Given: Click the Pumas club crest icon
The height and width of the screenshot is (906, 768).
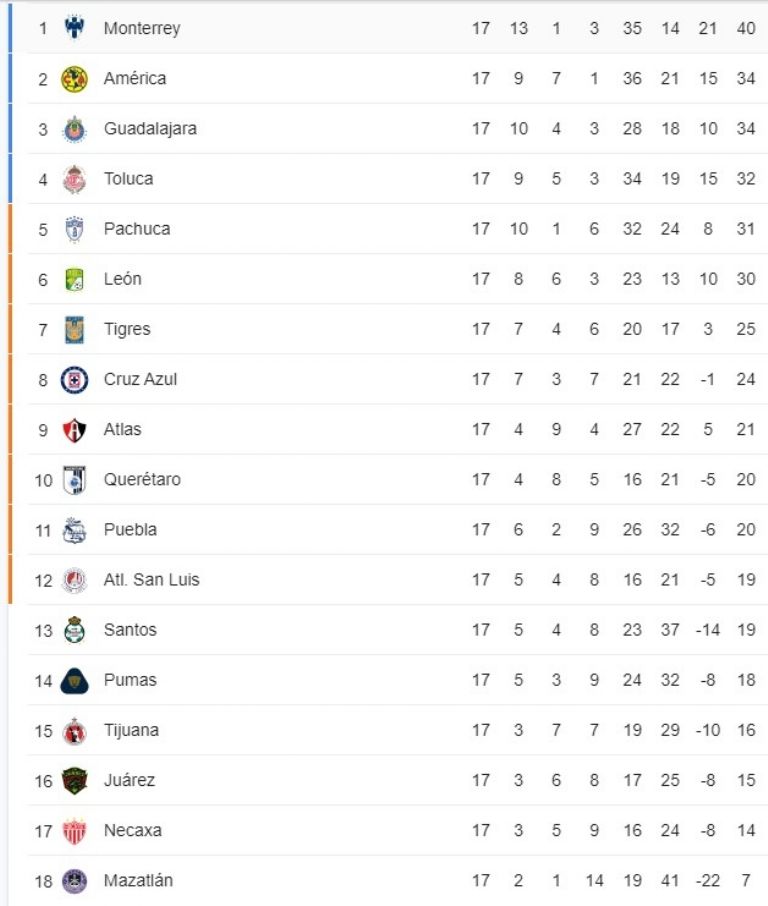Looking at the screenshot, I should [74, 680].
